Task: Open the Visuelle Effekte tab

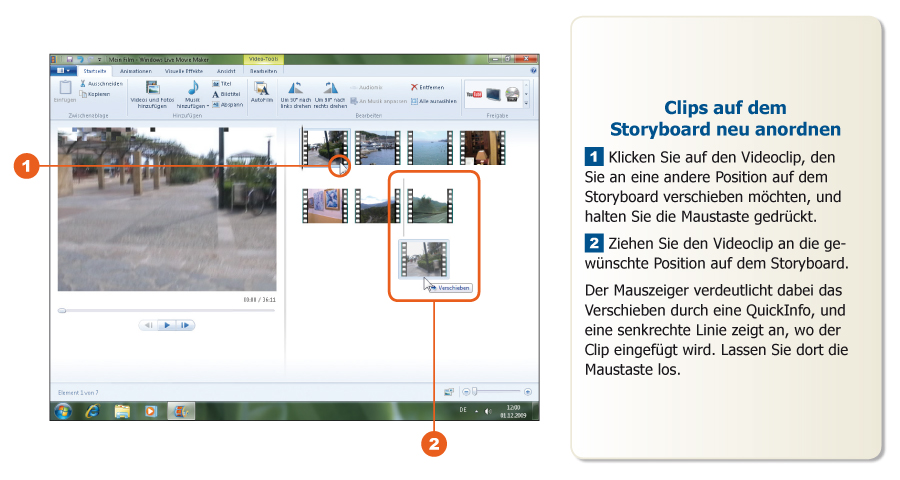Action: click(x=184, y=71)
